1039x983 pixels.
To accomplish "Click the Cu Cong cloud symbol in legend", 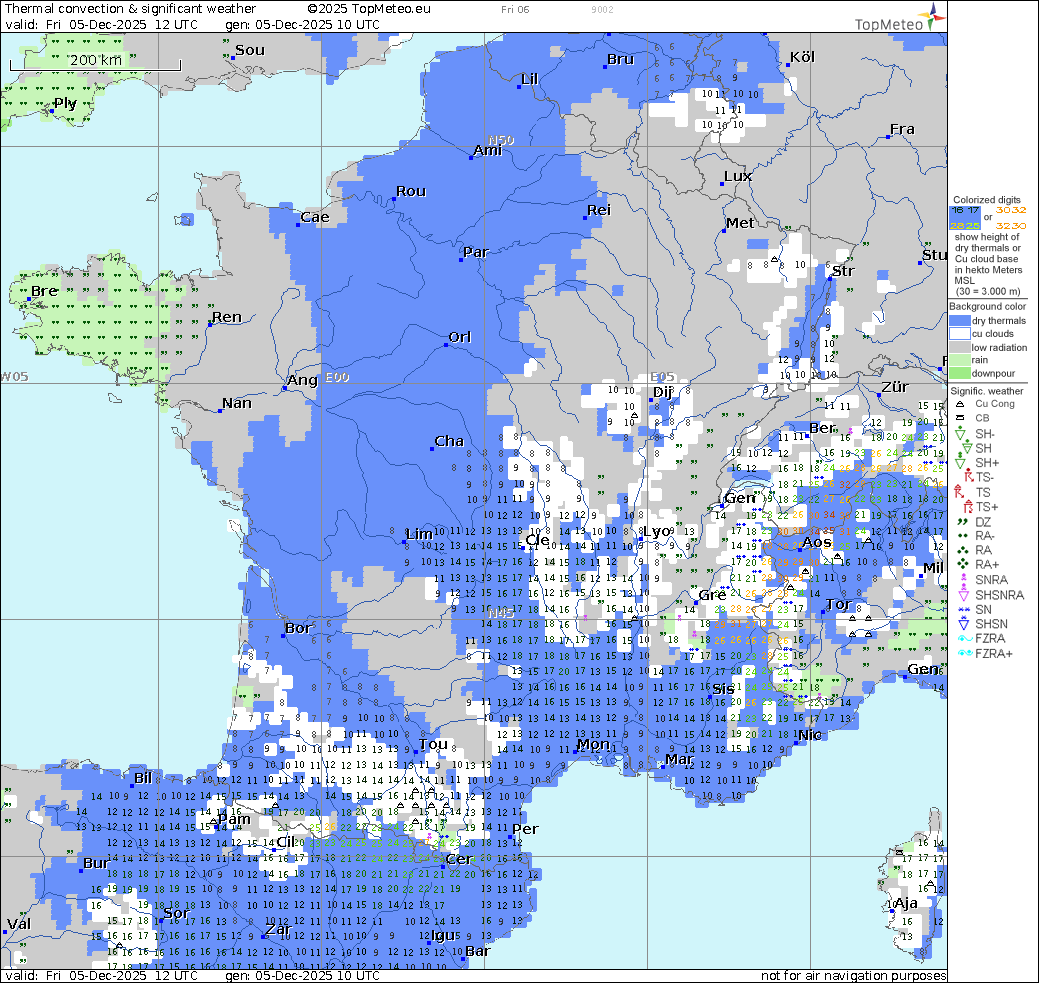I will coord(958,403).
